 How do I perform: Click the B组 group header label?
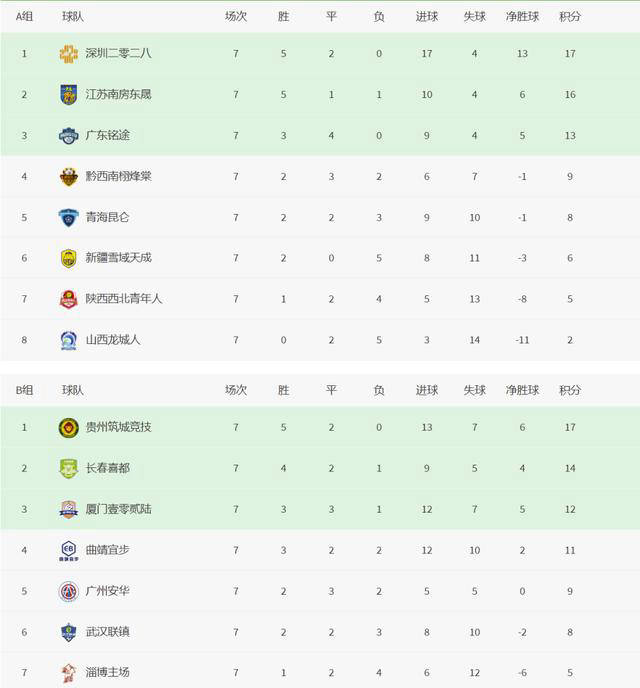24,390
